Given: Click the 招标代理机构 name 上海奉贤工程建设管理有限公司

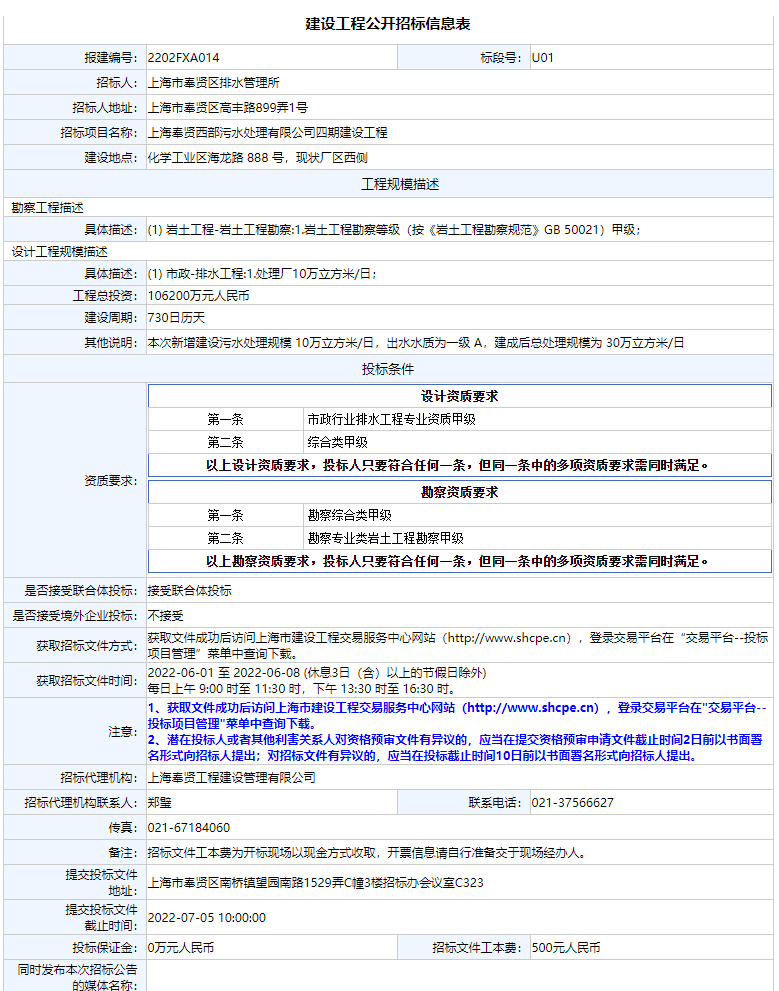Looking at the screenshot, I should click(231, 777).
